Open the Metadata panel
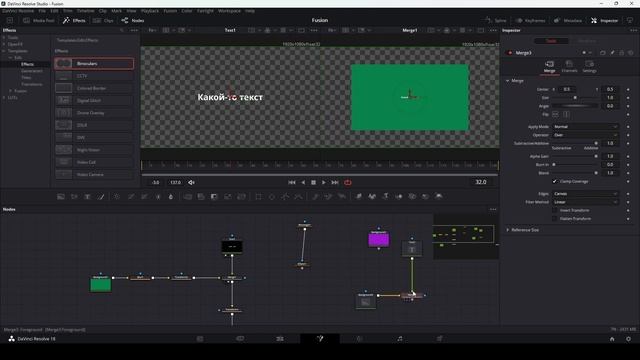This screenshot has width=640, height=360. pos(567,20)
